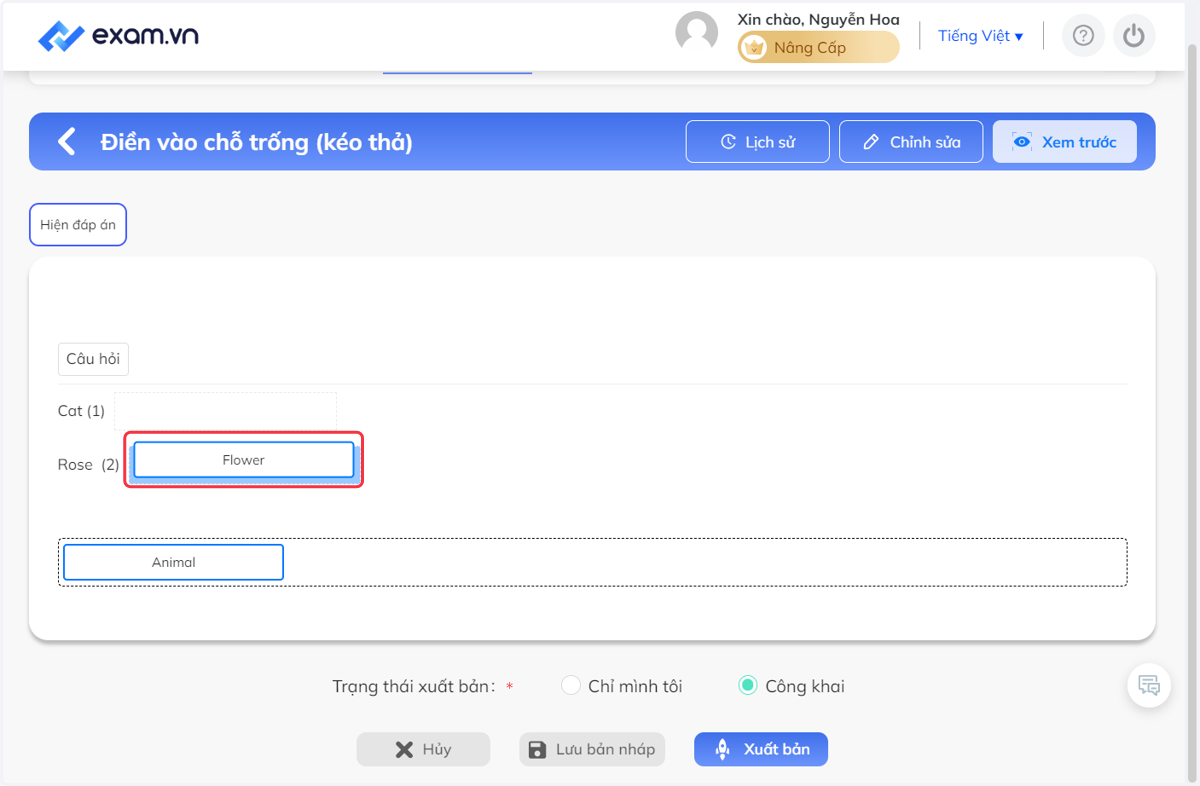The image size is (1200, 786).
Task: Select the Flower answer chip
Action: point(244,460)
